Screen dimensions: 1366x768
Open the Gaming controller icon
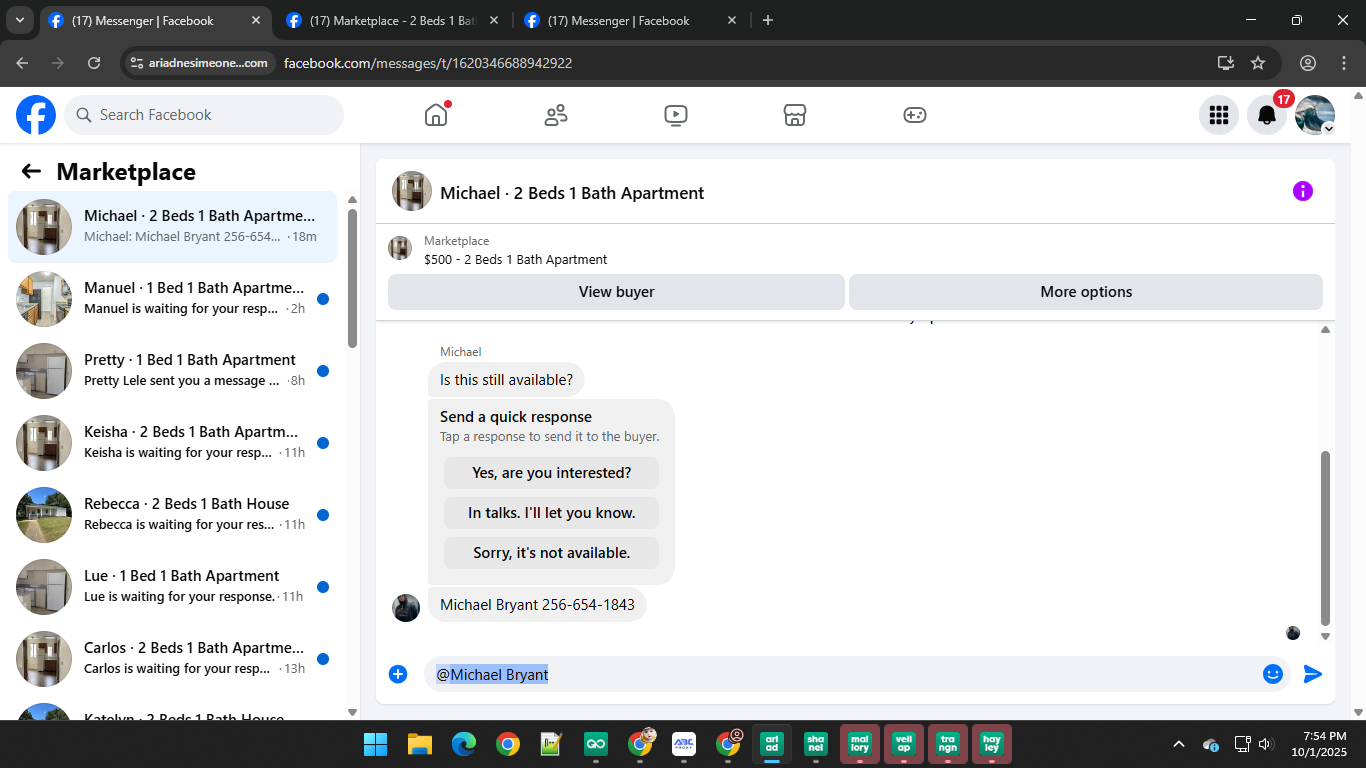[915, 115]
